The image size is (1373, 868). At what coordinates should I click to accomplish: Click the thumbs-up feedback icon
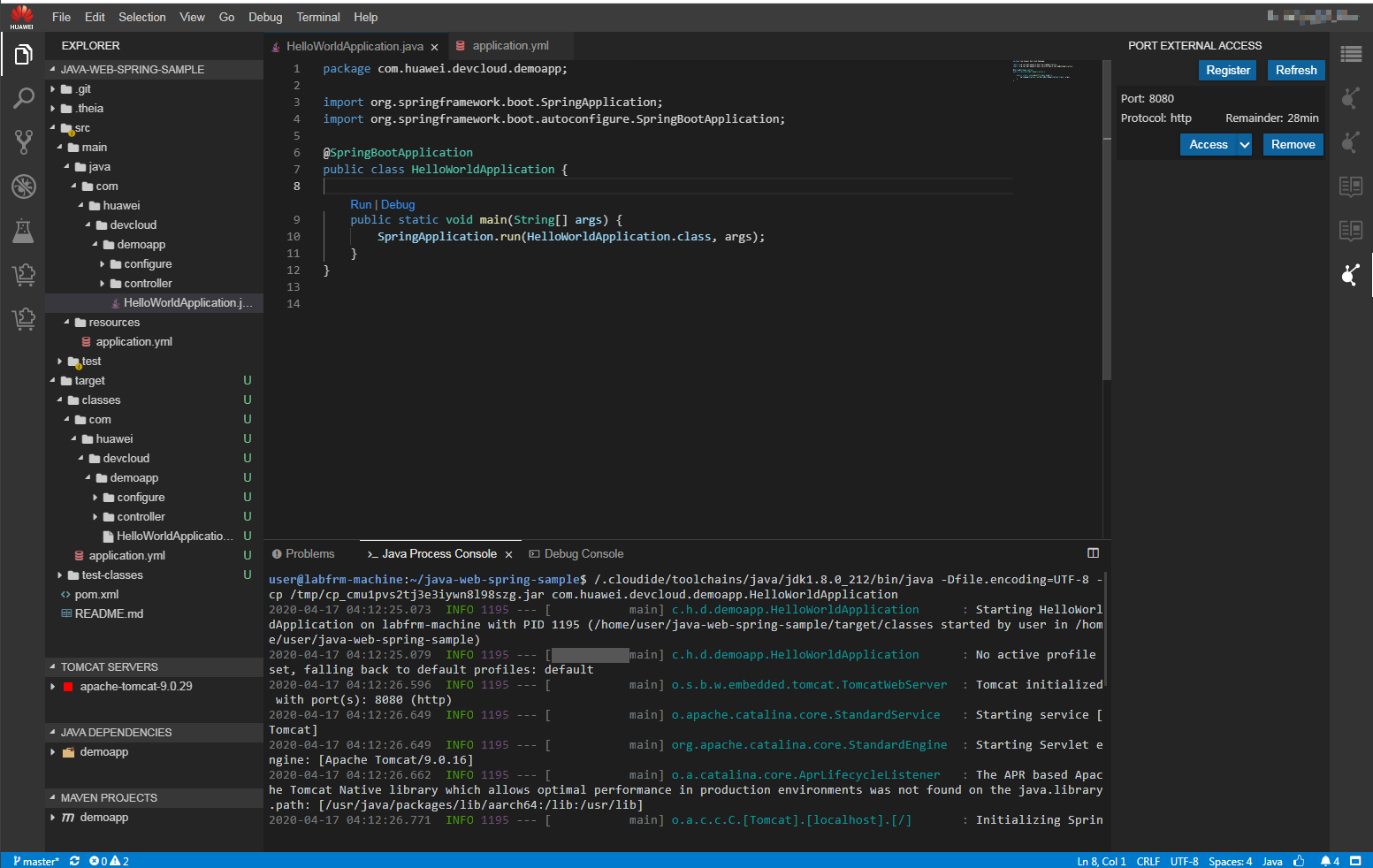1299,861
